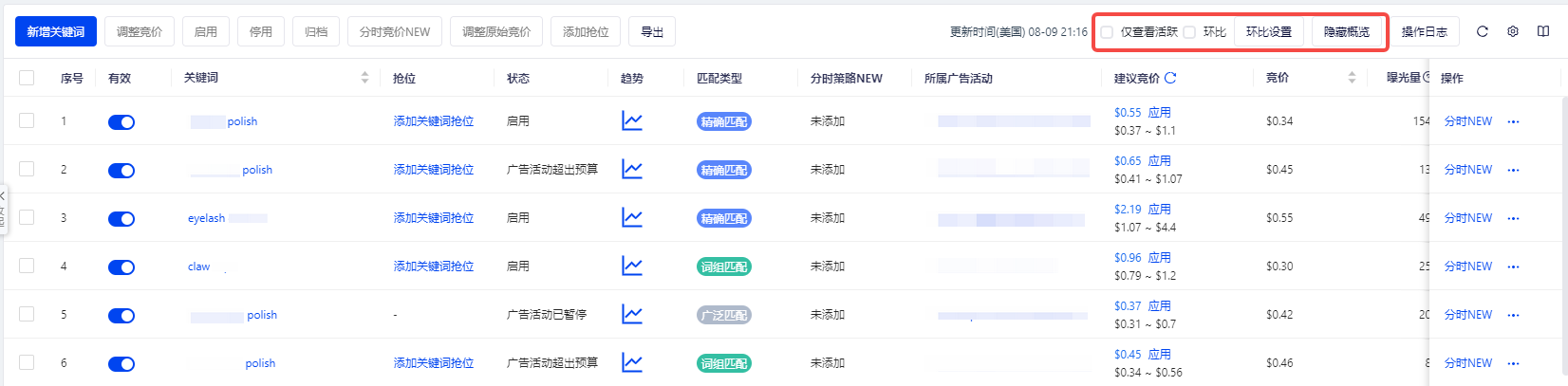Viewport: 1568px width, 386px height.
Task: Toggle the 有效 switch for row 1
Action: [x=121, y=121]
